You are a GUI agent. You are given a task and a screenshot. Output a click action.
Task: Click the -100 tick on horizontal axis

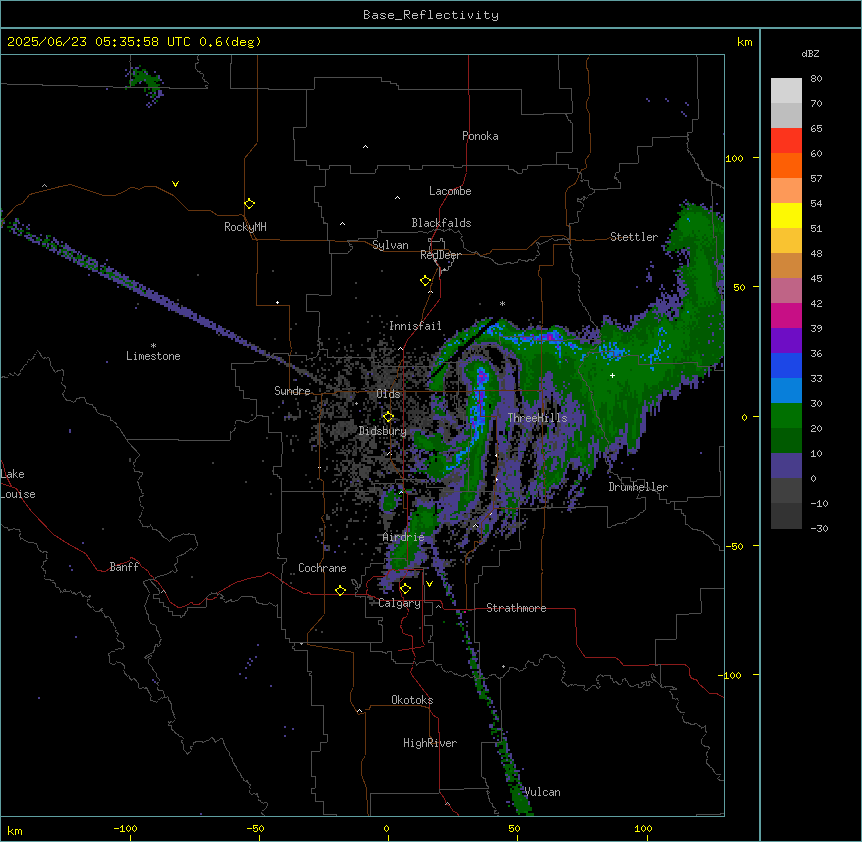(125, 828)
